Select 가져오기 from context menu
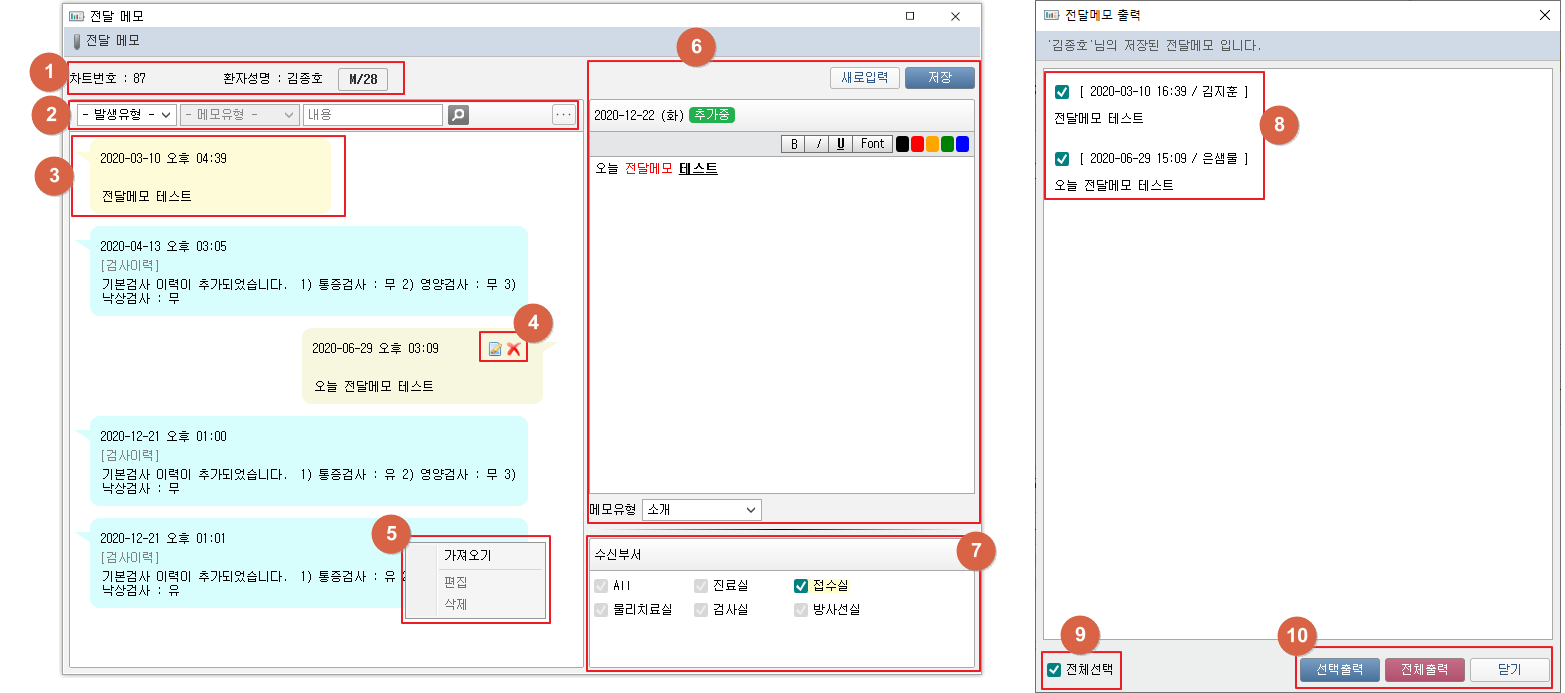This screenshot has width=1565, height=693. [x=467, y=556]
